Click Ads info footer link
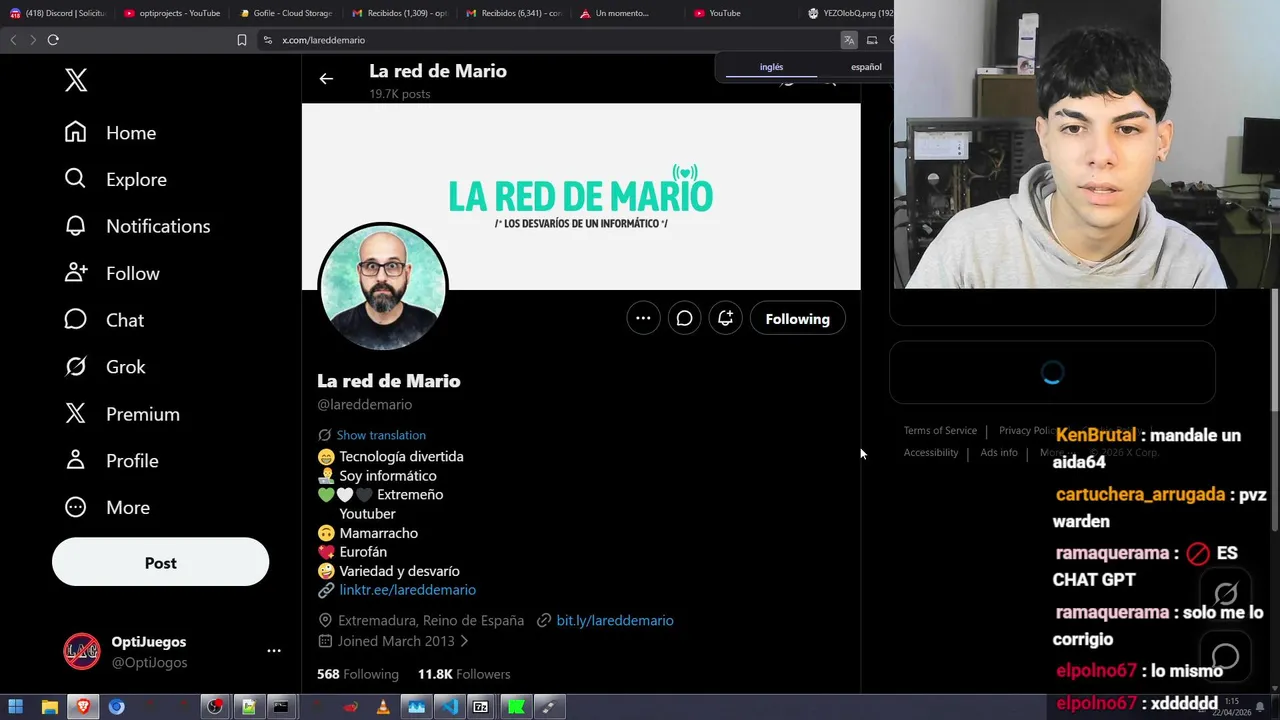1280x720 pixels. [999, 452]
